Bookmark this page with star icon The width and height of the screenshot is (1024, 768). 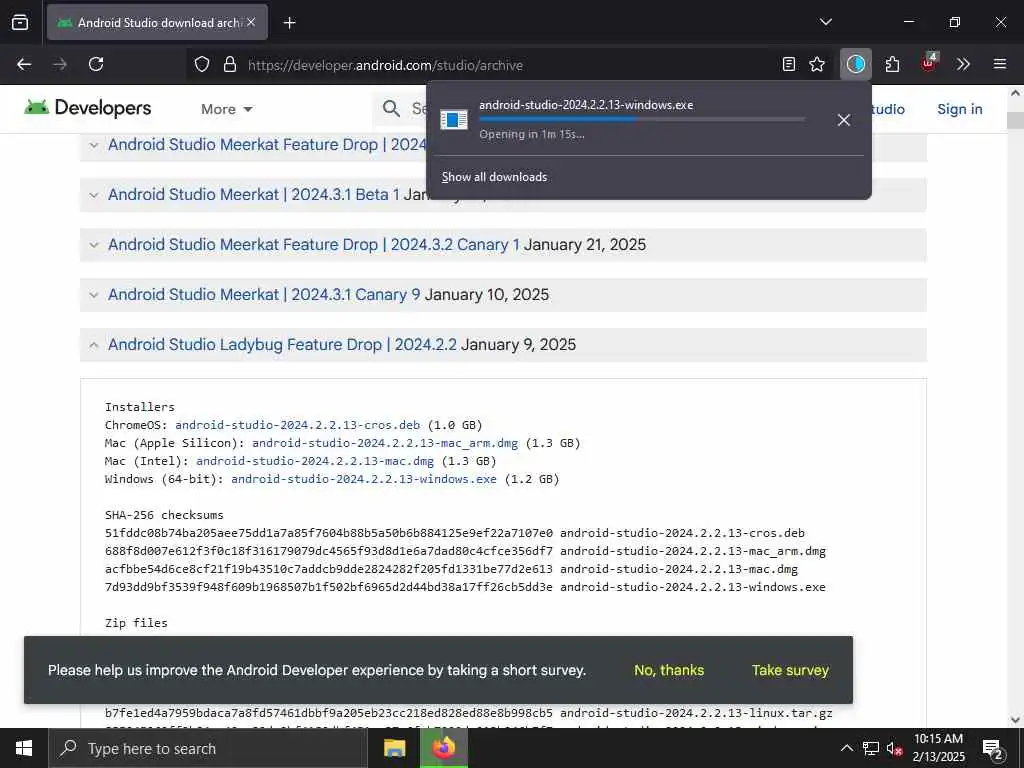[x=817, y=64]
